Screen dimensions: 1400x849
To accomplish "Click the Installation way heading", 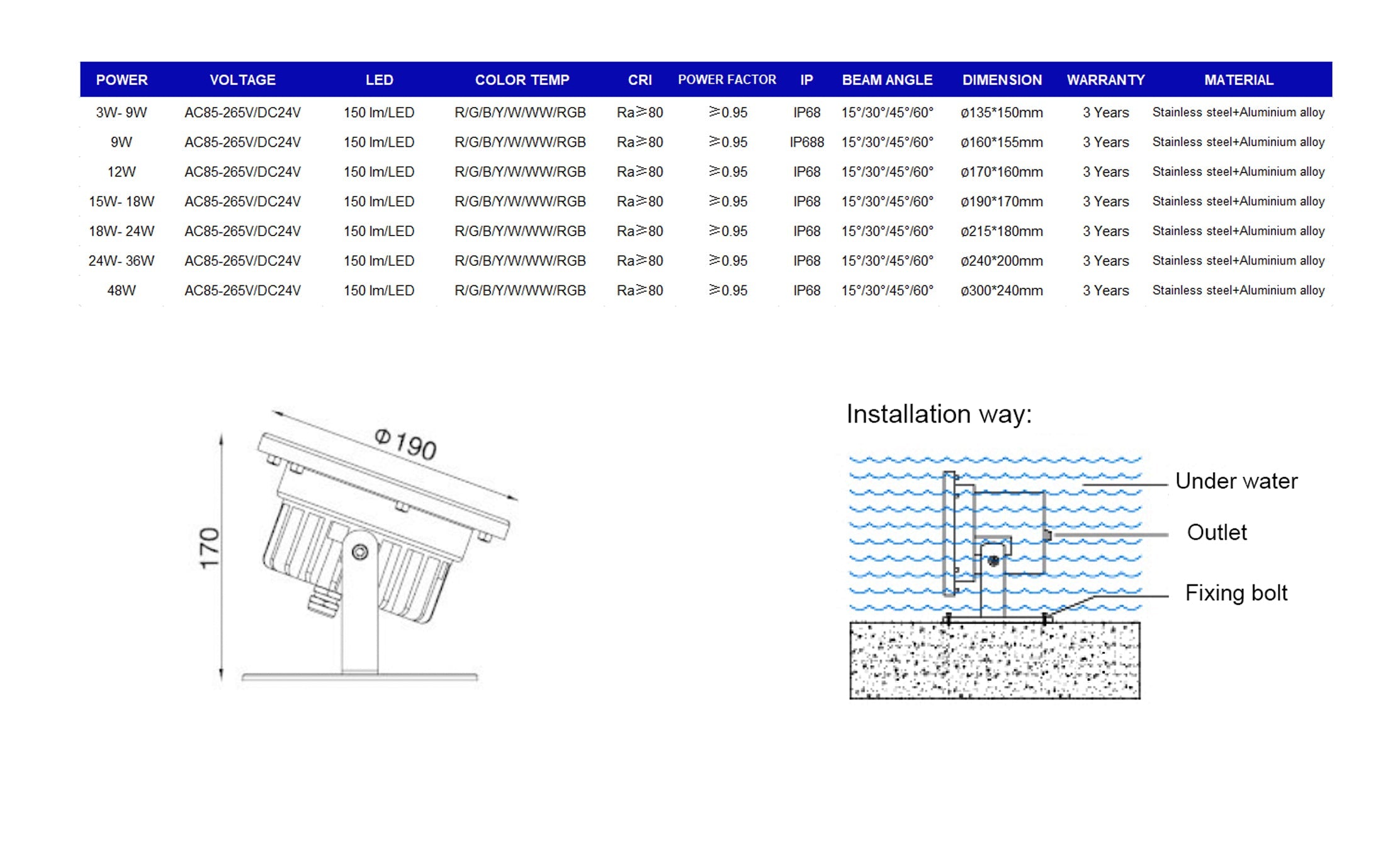I will click(x=939, y=414).
